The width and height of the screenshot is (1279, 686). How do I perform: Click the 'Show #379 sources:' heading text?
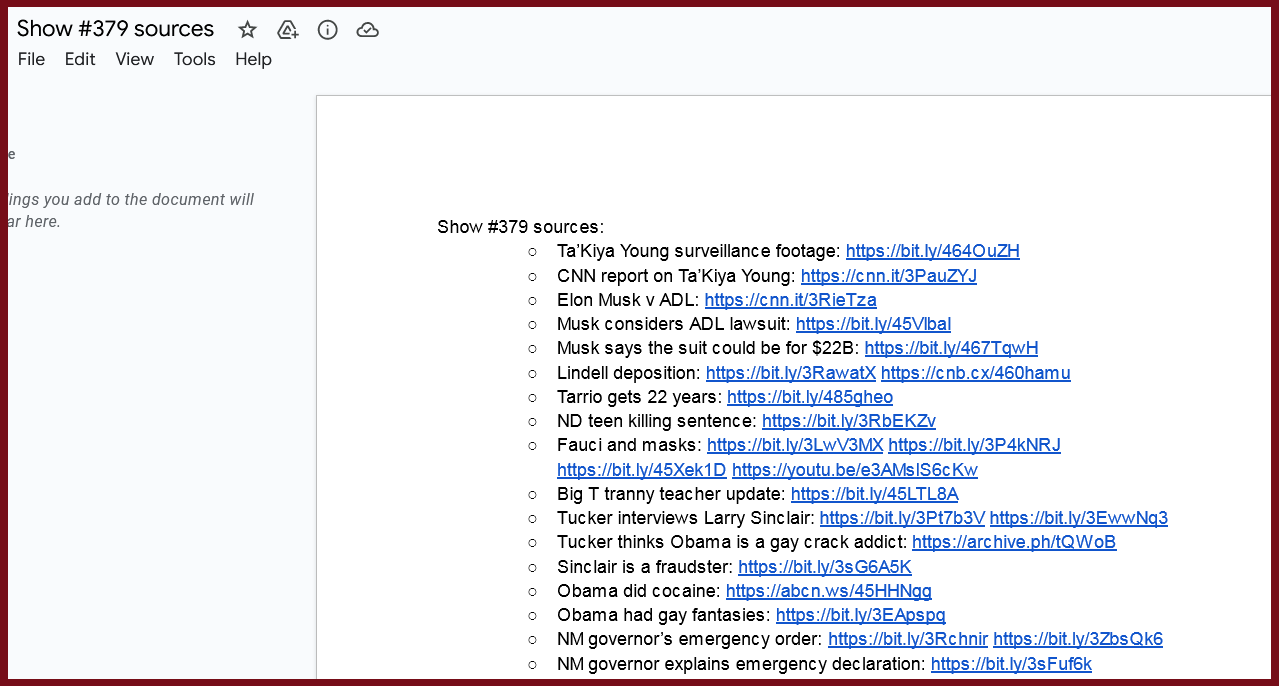(520, 227)
